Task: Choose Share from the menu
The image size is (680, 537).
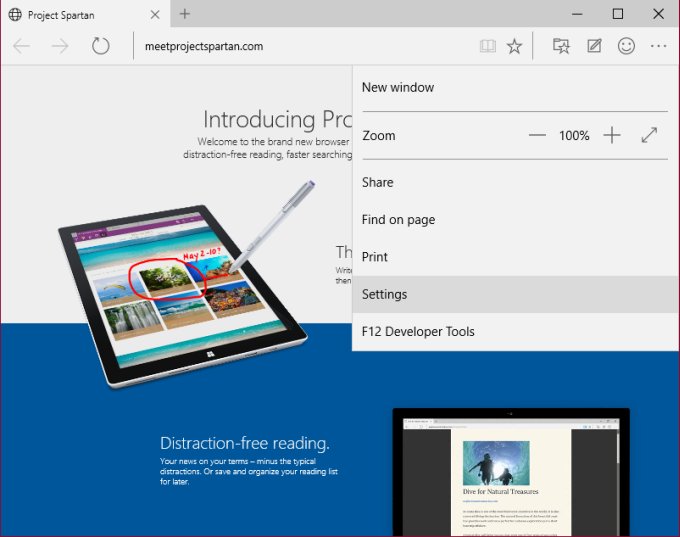Action: point(515,182)
